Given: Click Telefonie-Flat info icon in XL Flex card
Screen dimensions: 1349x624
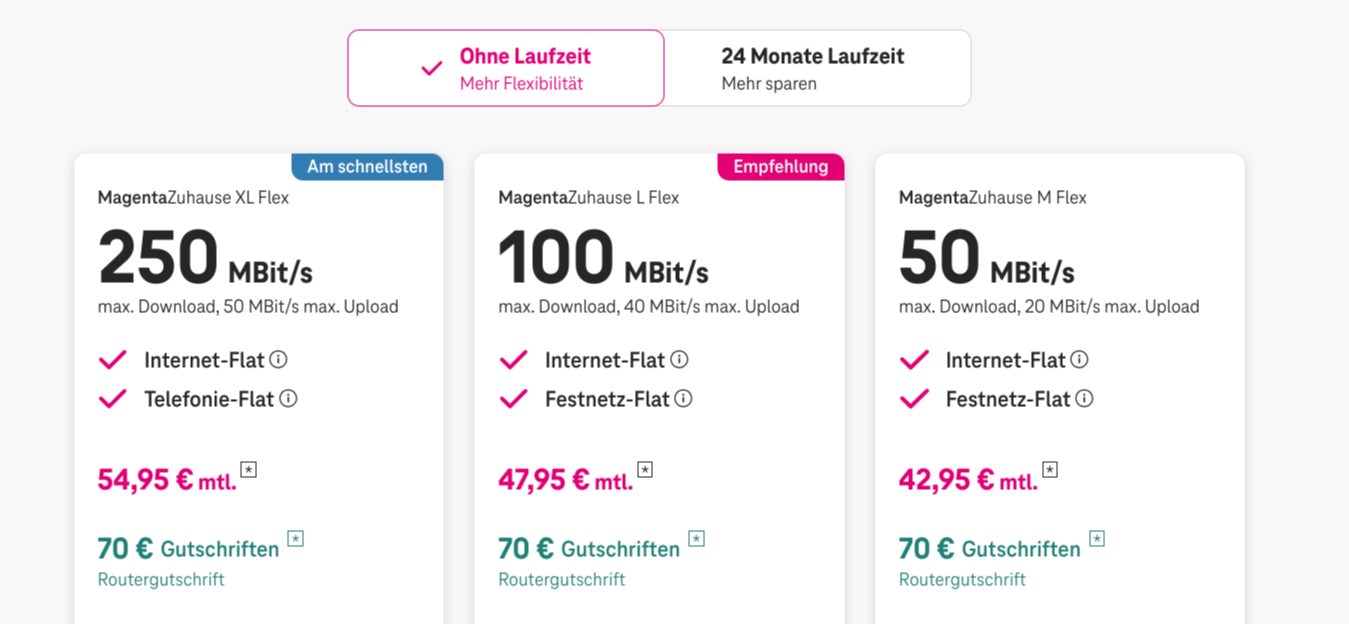Looking at the screenshot, I should pos(288,399).
